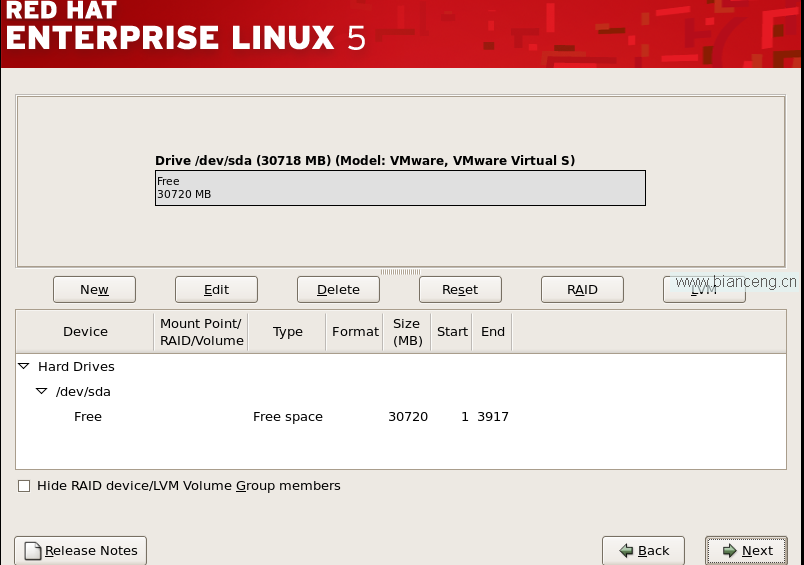
Task: Click the start value 1 in Free row
Action: coord(465,417)
